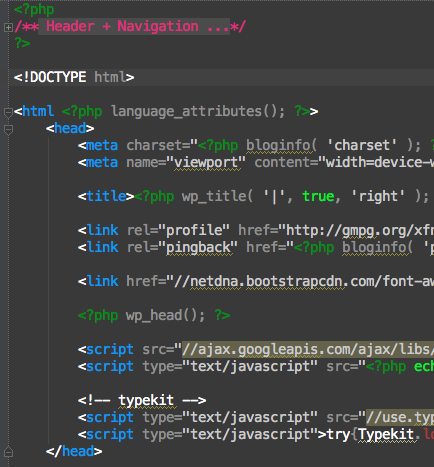Image resolution: width=434 pixels, height=467 pixels.
Task: Click the '//use.typ' highlighted script source
Action: pyautogui.click(x=400, y=417)
